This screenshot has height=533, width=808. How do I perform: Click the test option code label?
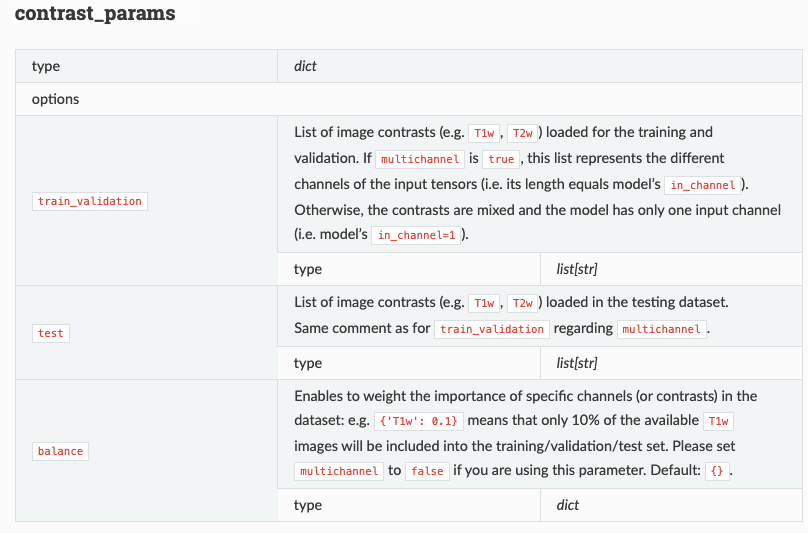pos(50,333)
